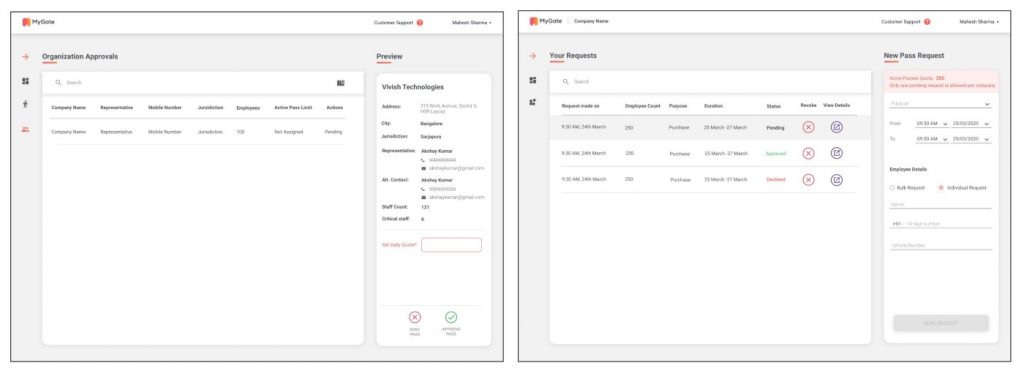Click Customer Support alert badge, approvals screen

coord(419,22)
